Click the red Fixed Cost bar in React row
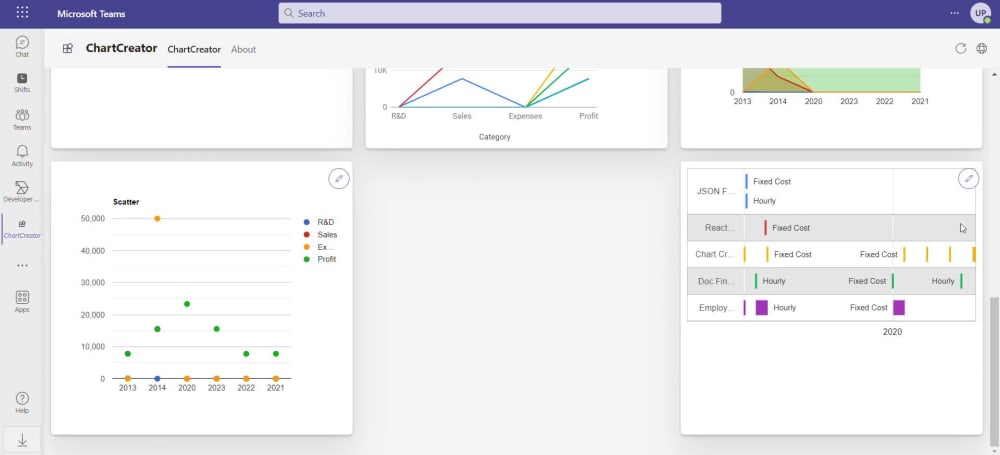Image resolution: width=1000 pixels, height=455 pixels. tap(766, 228)
